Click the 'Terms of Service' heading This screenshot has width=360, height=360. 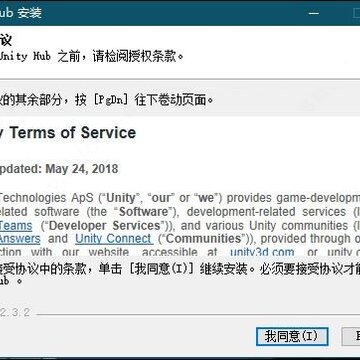point(73,133)
